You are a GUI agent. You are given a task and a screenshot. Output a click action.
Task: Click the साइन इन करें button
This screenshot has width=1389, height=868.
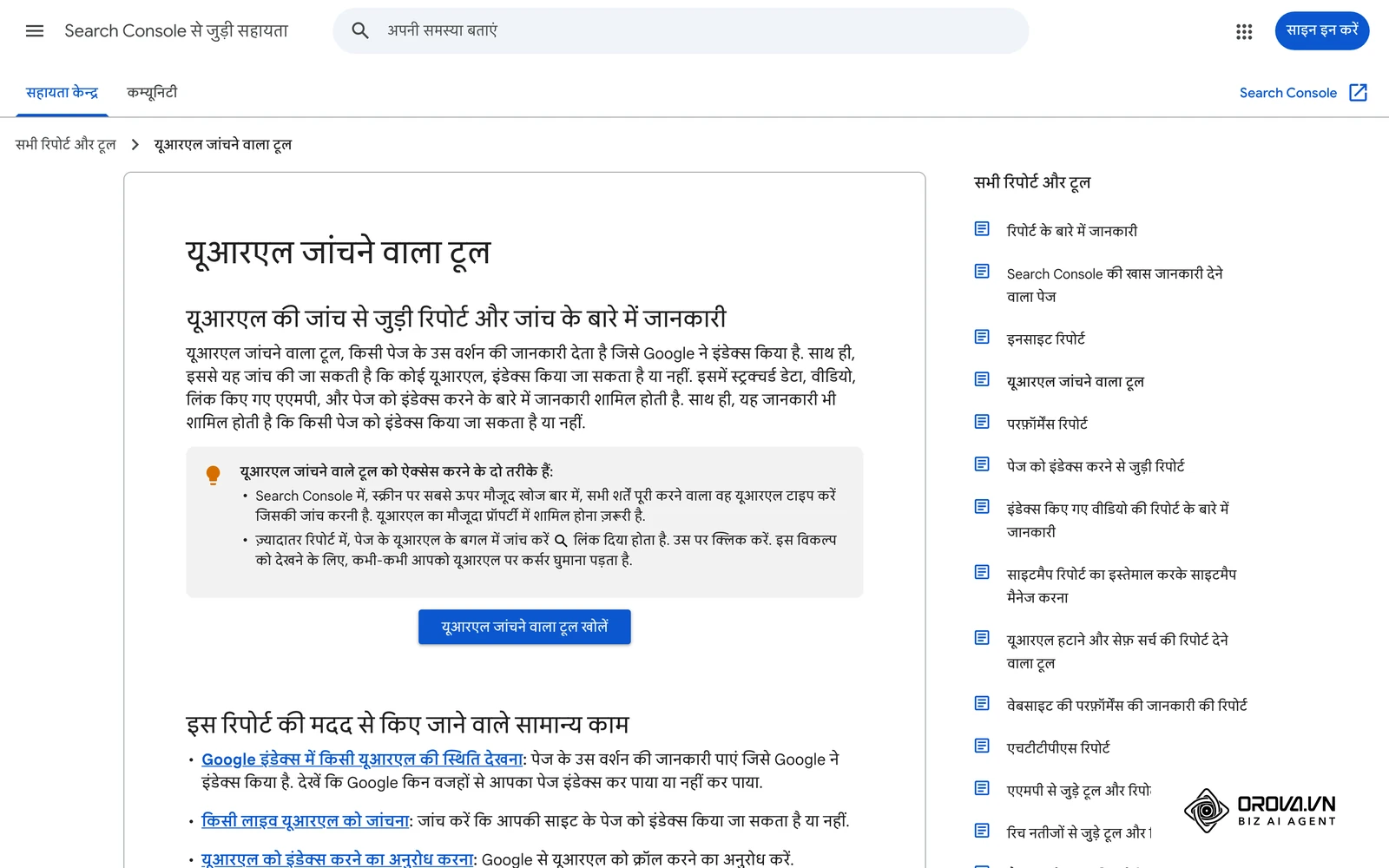(x=1322, y=31)
